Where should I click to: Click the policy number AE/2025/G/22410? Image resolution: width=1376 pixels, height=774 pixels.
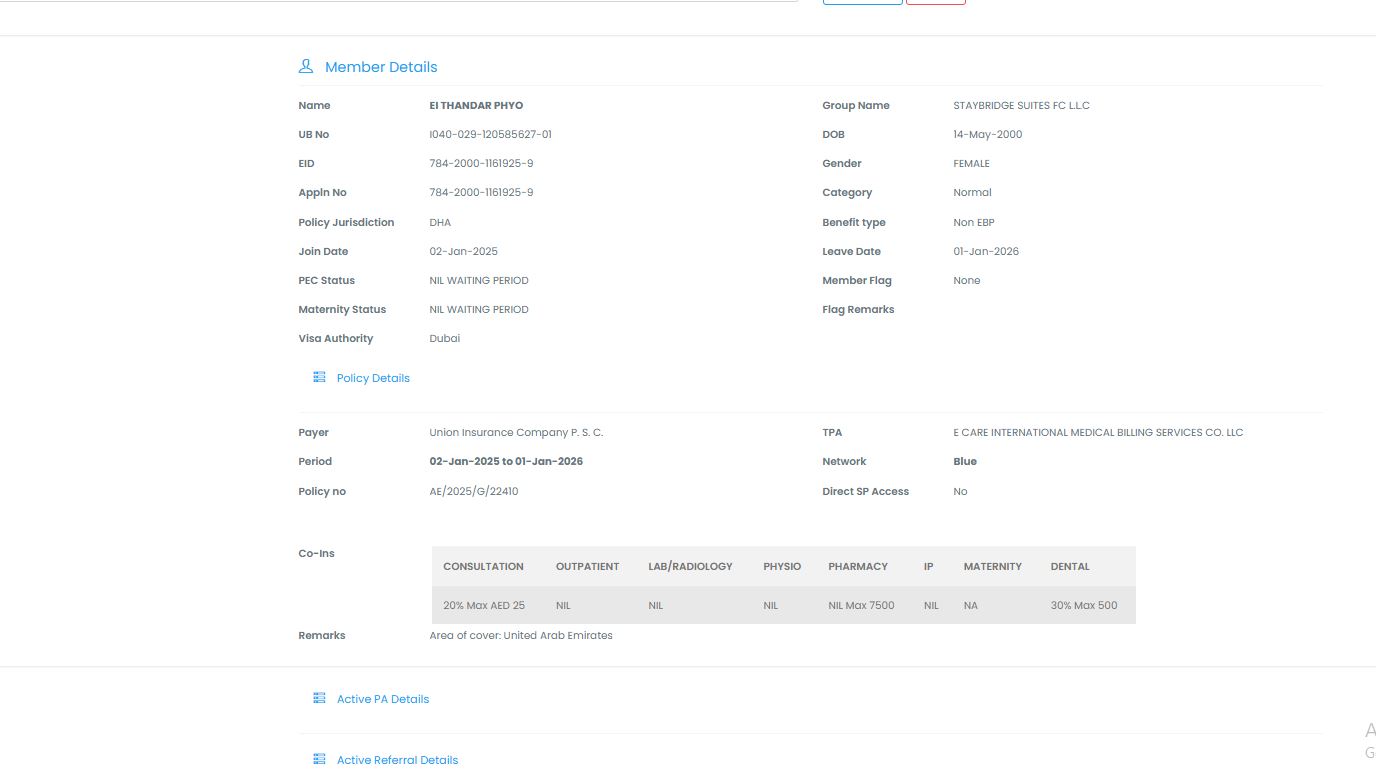(x=474, y=491)
